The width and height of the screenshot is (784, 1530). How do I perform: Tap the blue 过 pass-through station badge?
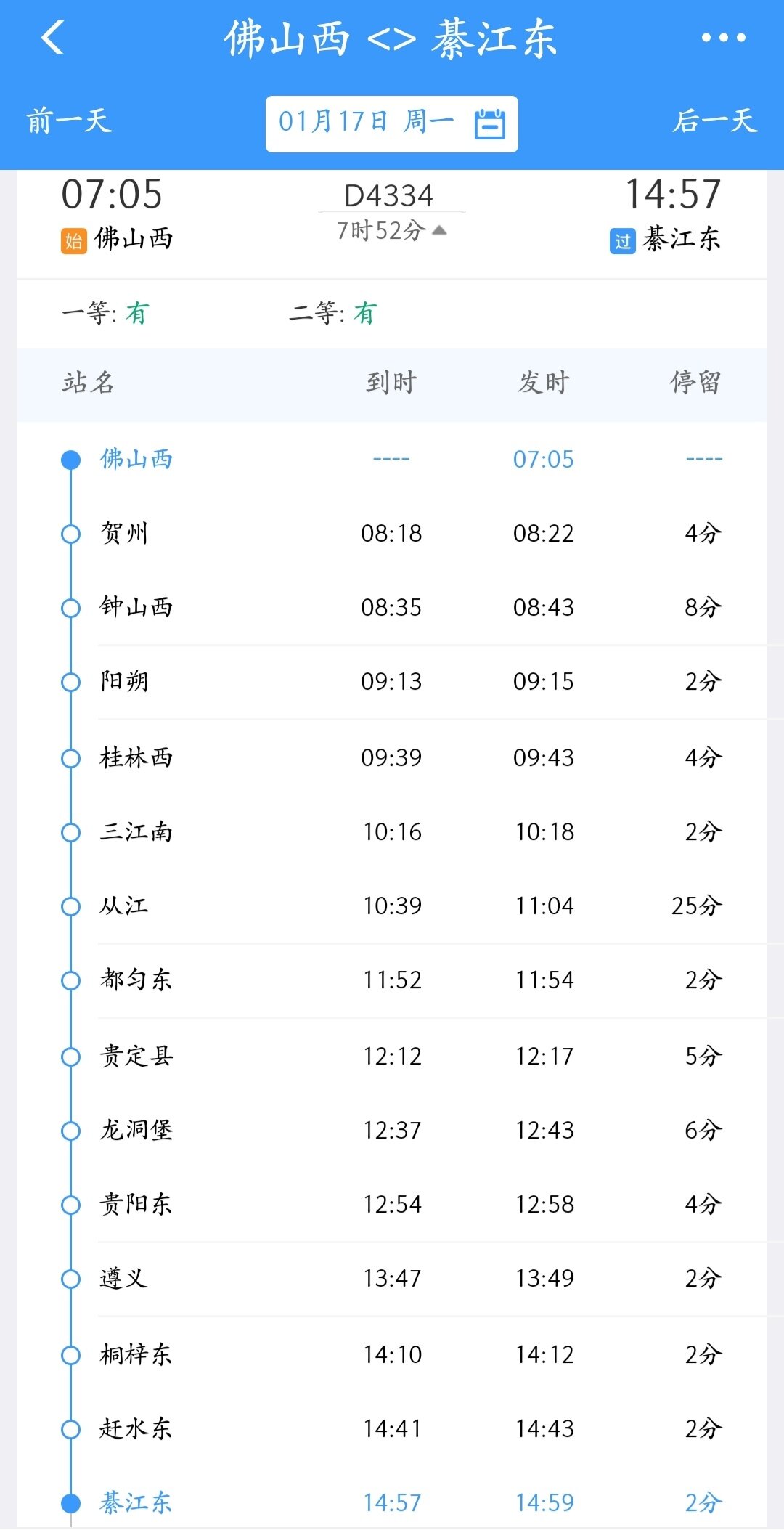(622, 240)
